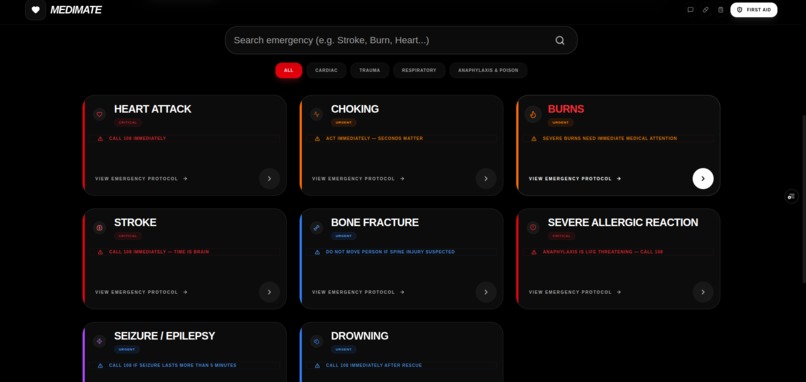
Task: Click the Burns flame icon
Action: click(x=533, y=114)
